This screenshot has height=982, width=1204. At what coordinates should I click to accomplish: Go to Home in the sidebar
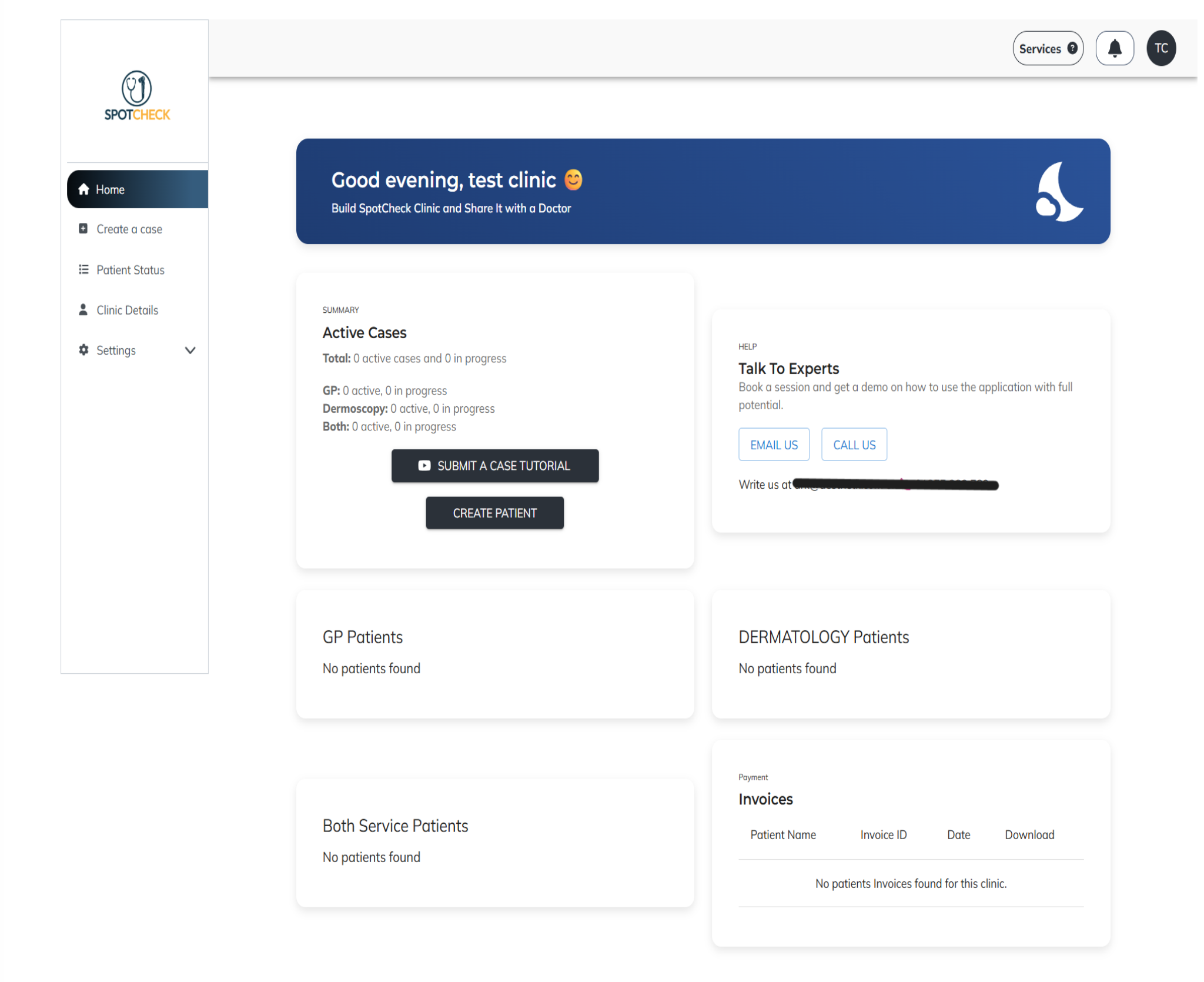click(138, 189)
